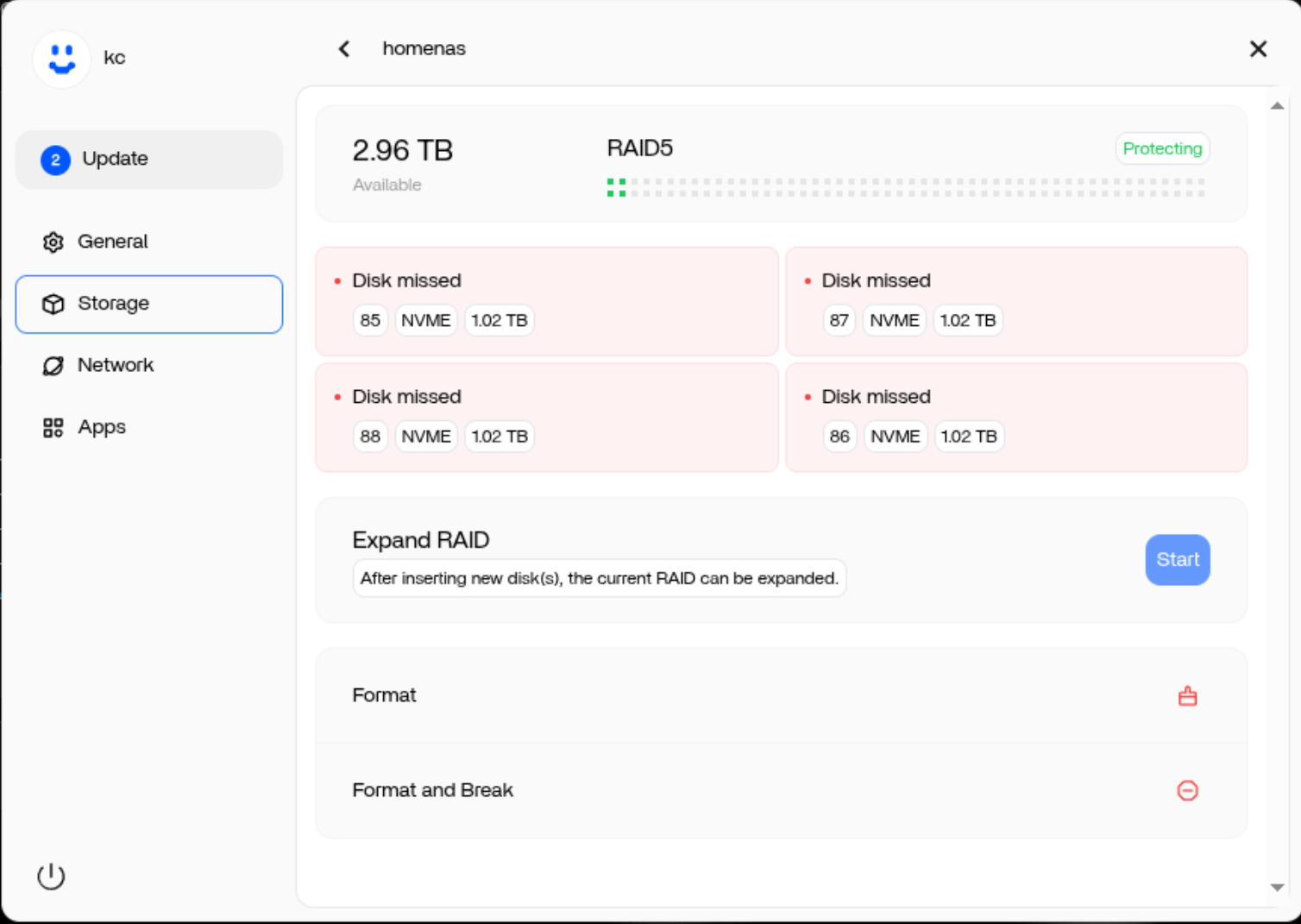1301x924 pixels.
Task: Click the Apps grid icon
Action: [x=53, y=428]
